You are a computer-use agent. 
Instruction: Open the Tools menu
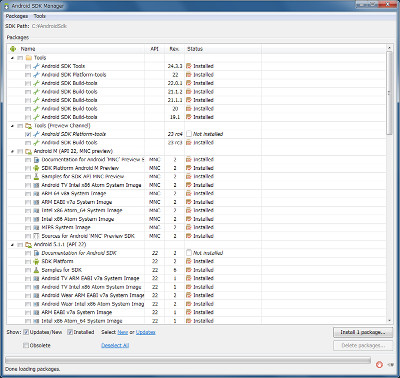(39, 16)
